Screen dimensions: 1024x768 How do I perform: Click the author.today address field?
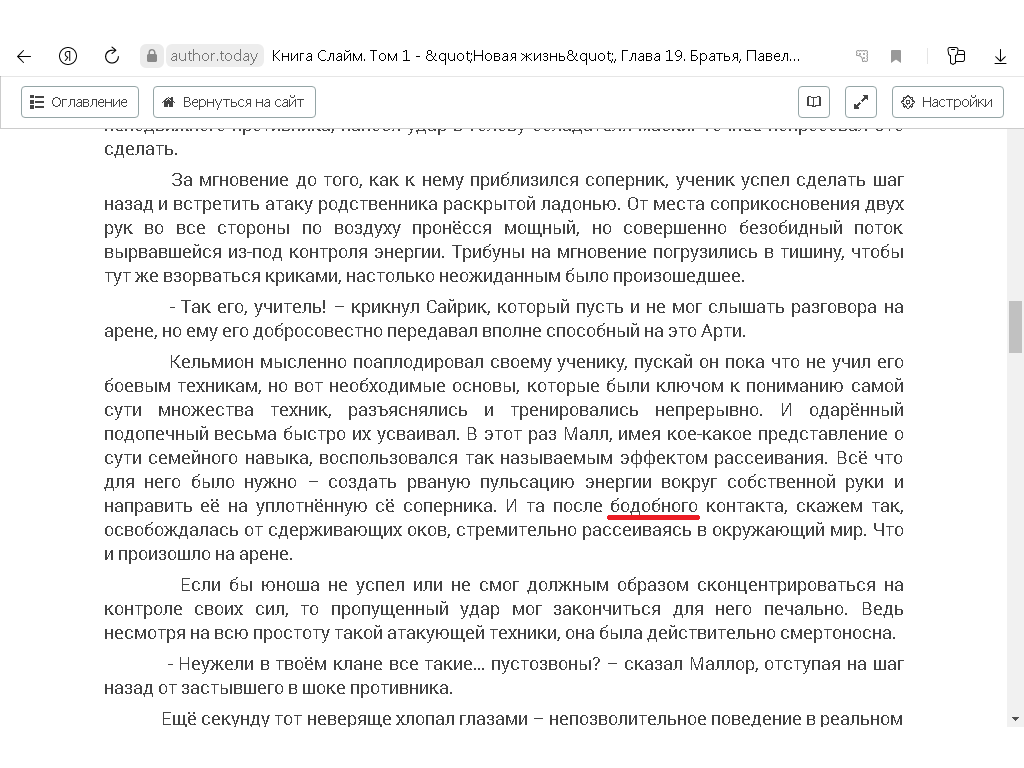[x=214, y=57]
